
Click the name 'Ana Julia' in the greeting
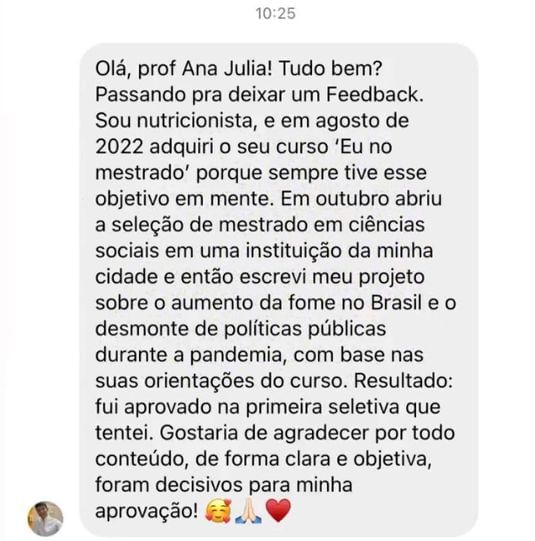click(x=227, y=69)
